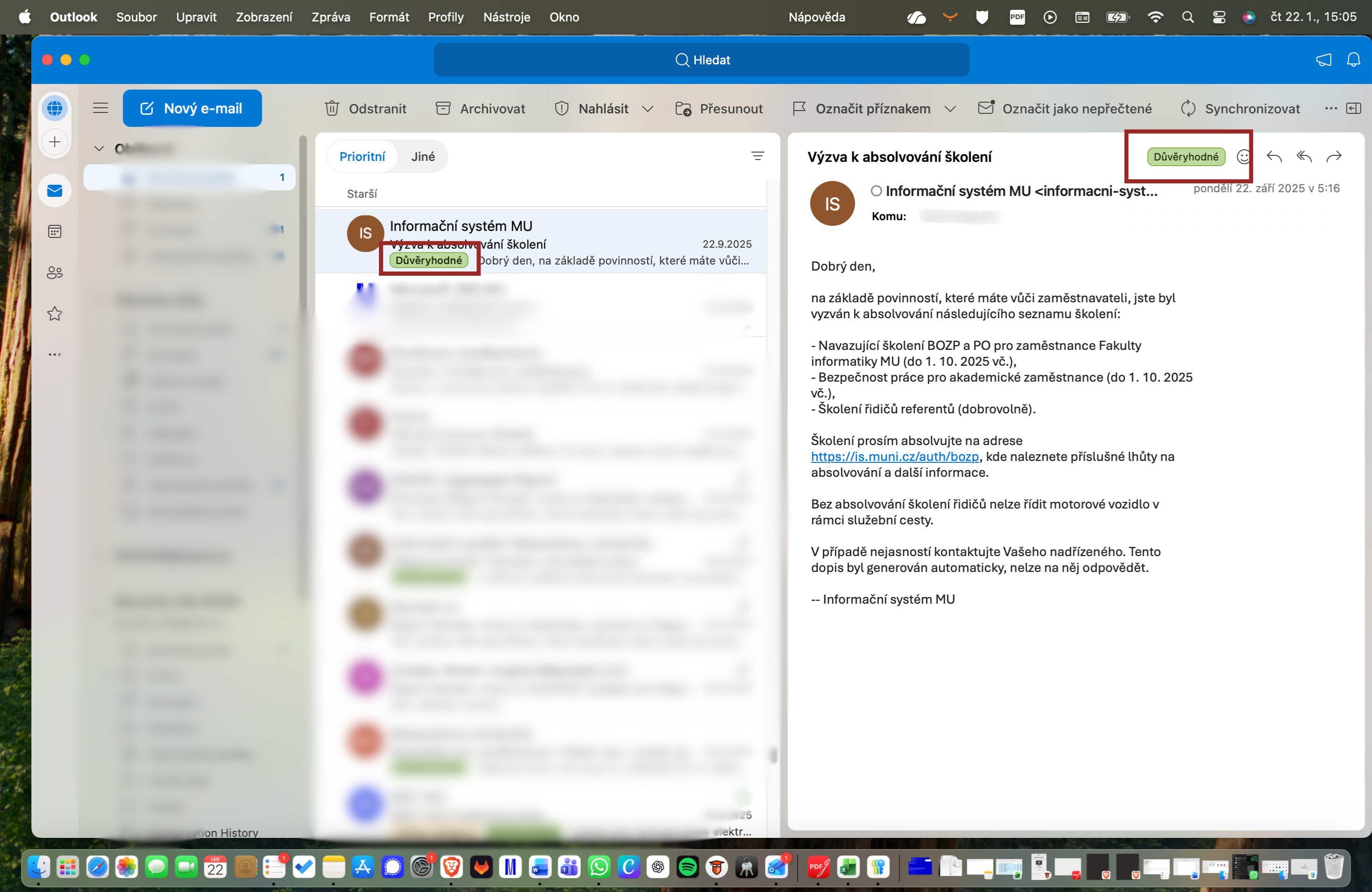Click the Reply All icon
The image size is (1372, 892).
[1304, 157]
